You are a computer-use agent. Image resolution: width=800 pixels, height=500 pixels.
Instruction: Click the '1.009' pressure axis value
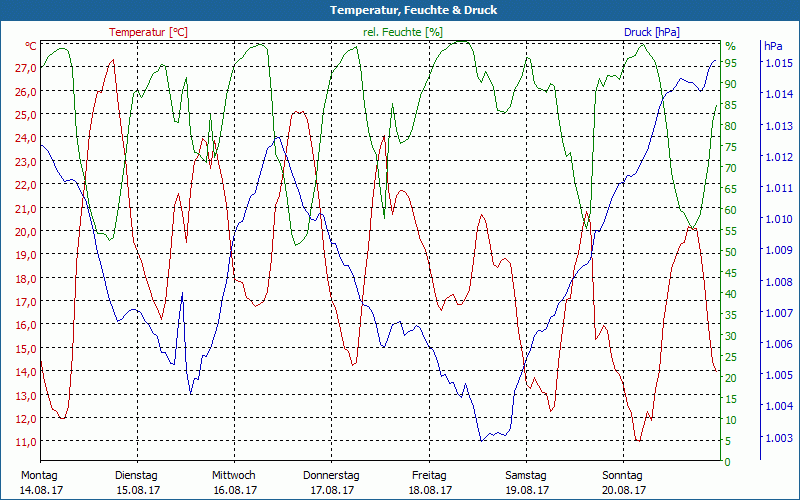click(x=779, y=250)
